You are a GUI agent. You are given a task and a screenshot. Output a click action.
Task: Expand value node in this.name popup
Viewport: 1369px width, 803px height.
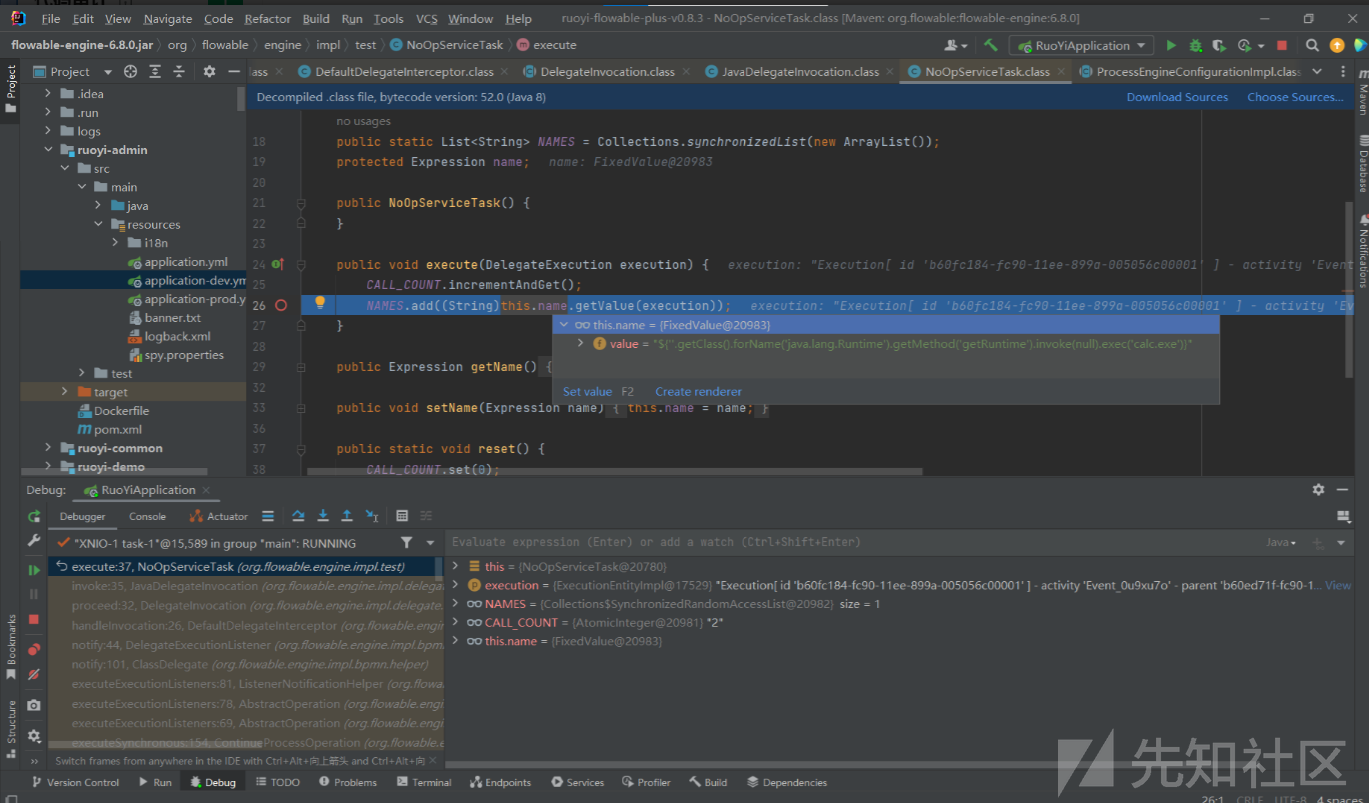[581, 343]
